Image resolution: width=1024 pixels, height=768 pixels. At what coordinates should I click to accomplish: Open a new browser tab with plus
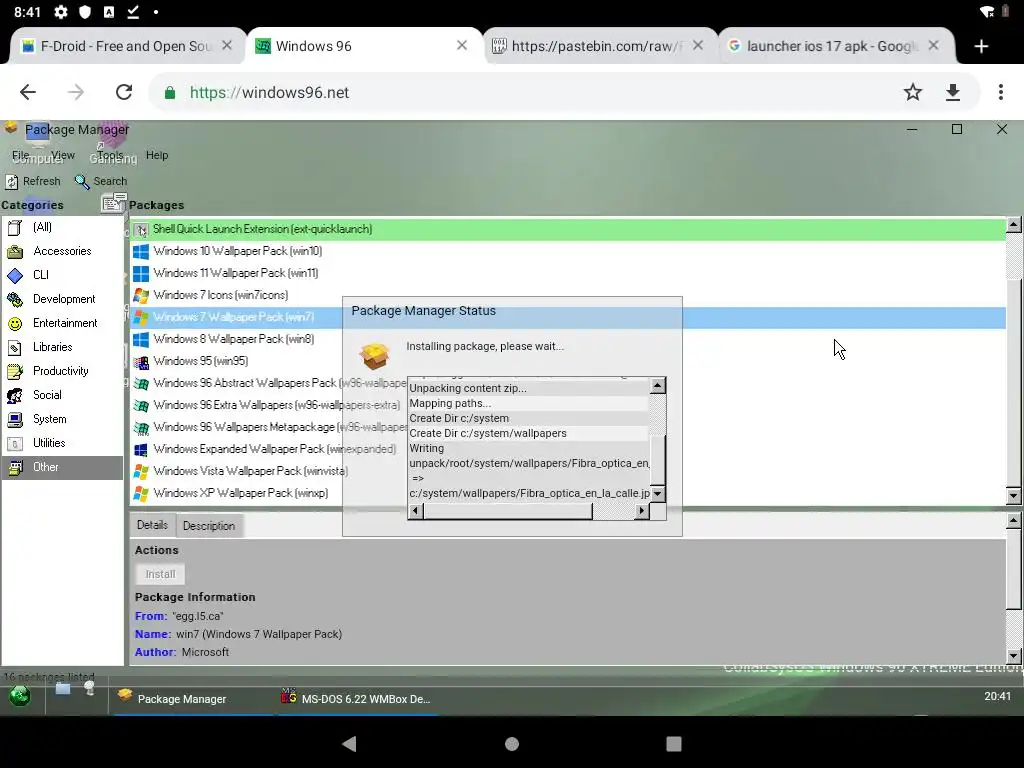click(x=981, y=46)
